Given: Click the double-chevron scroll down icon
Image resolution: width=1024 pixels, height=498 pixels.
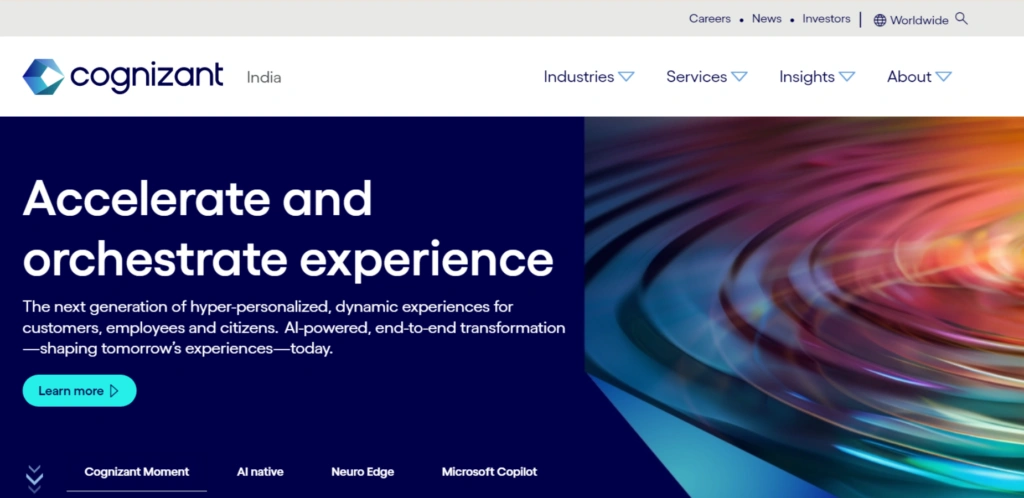Looking at the screenshot, I should pyautogui.click(x=35, y=479).
